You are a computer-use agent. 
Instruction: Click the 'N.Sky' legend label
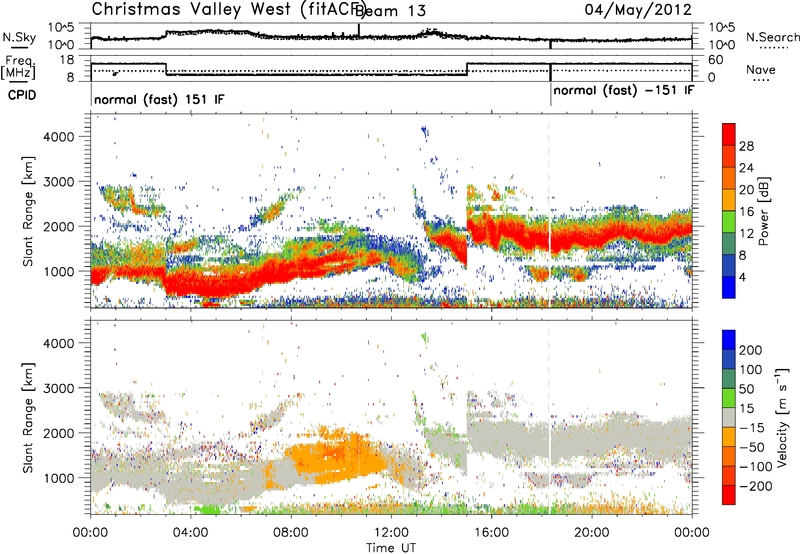point(19,37)
